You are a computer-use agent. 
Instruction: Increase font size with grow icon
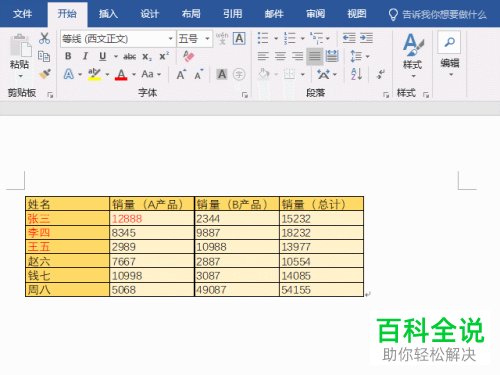pyautogui.click(x=181, y=74)
